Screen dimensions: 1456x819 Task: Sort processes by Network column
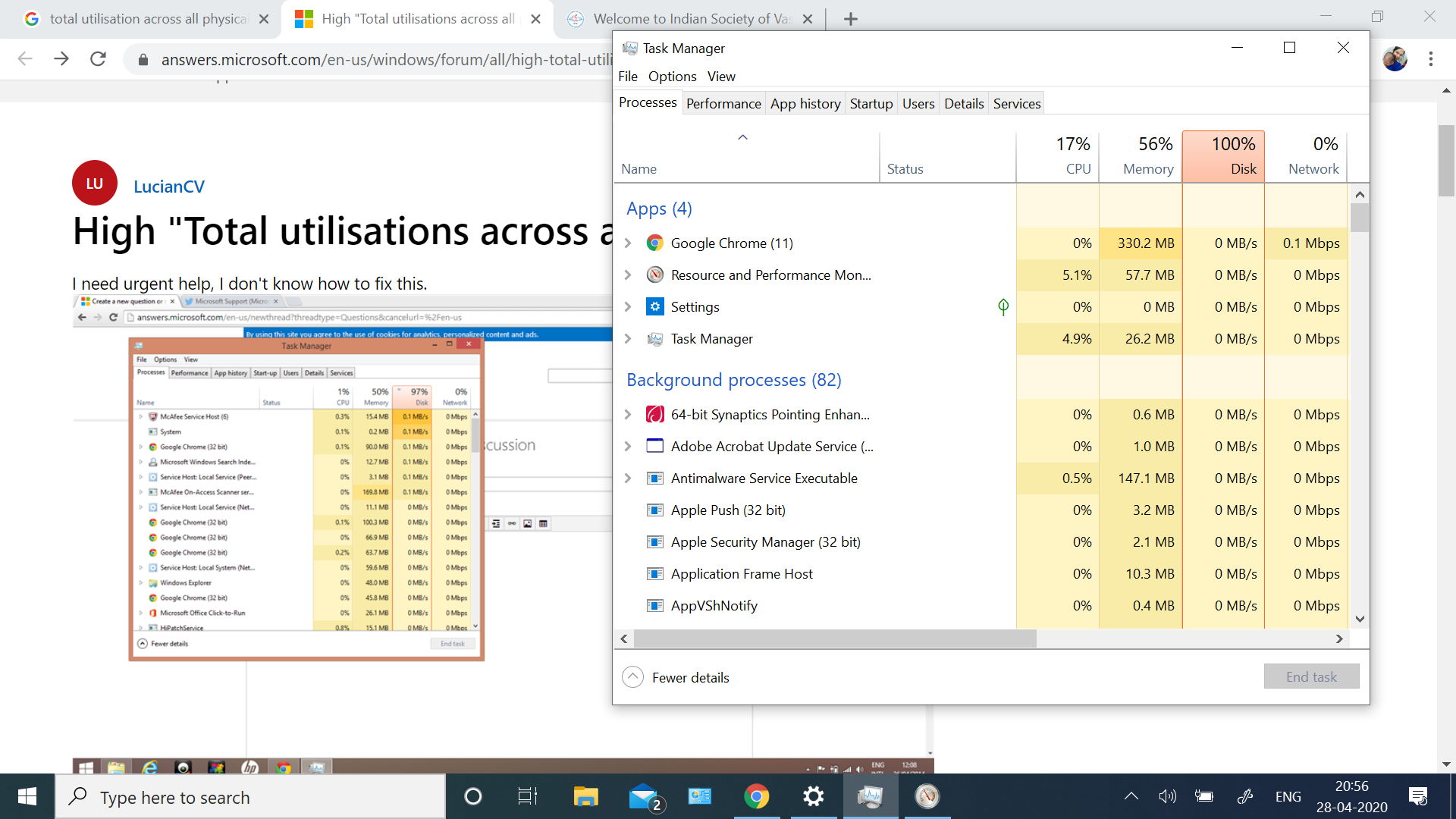pos(1306,156)
